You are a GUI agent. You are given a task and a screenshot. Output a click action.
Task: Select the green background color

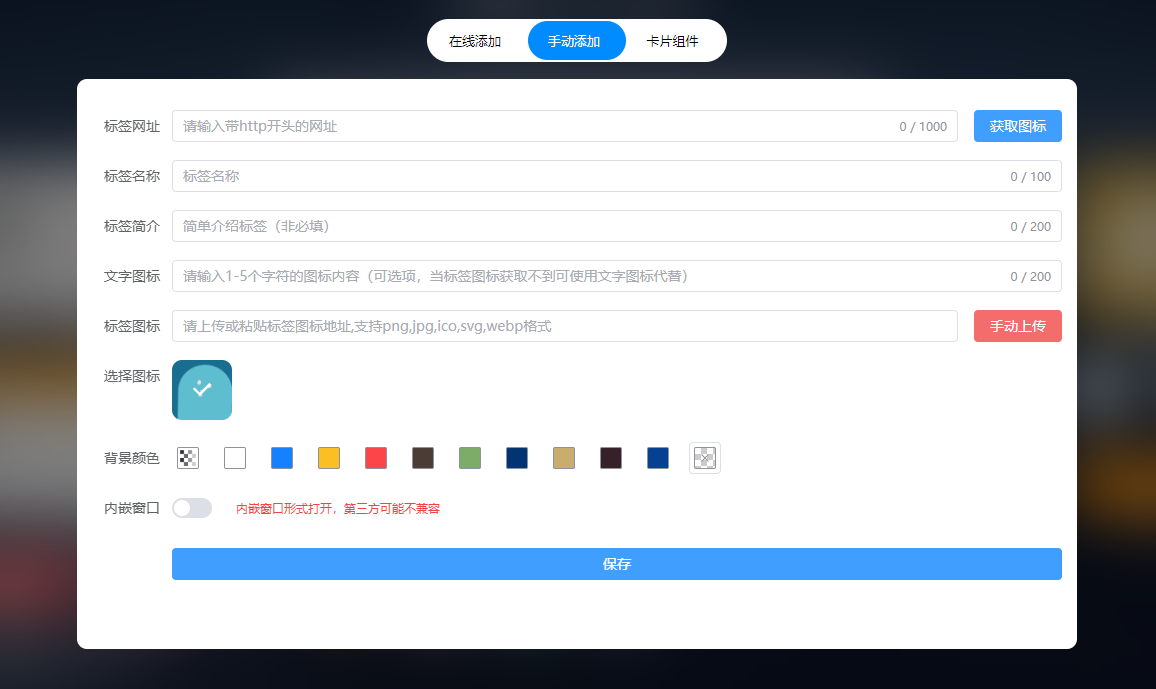click(x=469, y=457)
